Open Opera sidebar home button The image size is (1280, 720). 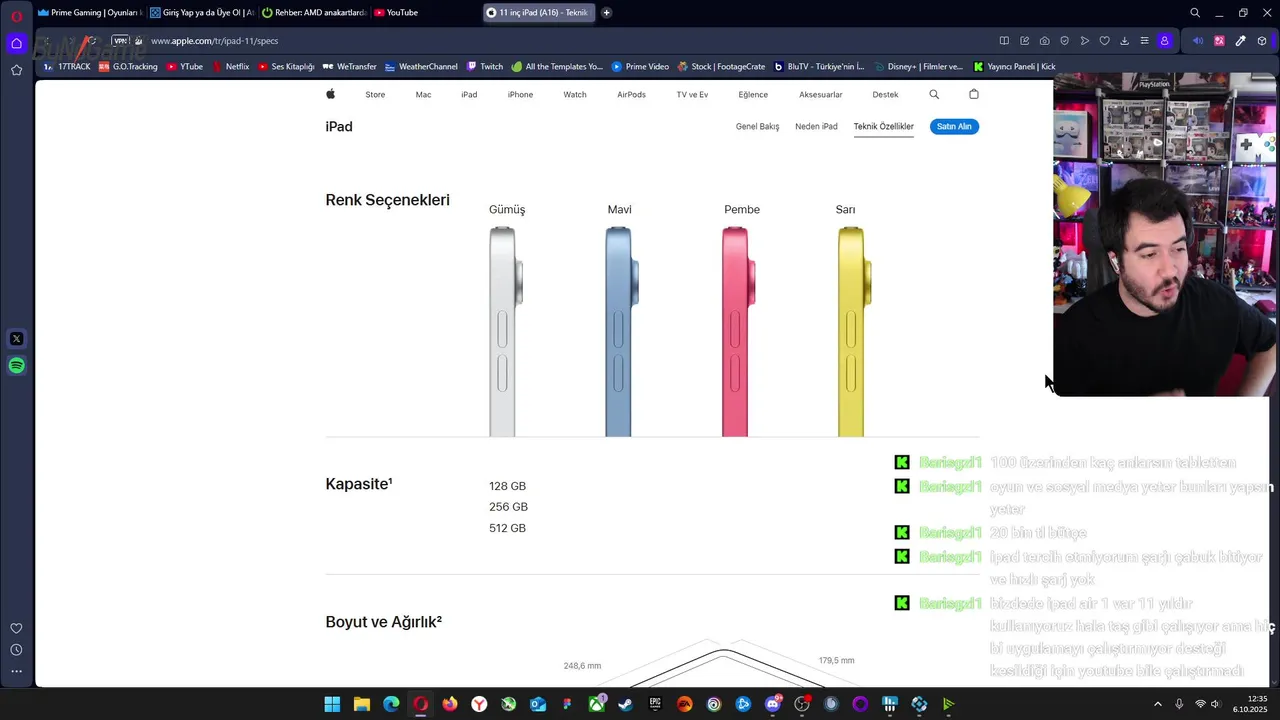click(x=16, y=43)
